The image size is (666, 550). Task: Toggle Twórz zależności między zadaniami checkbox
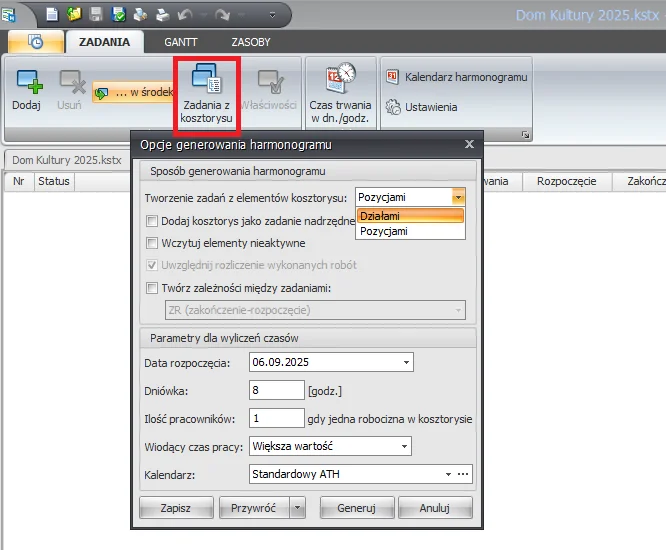point(152,288)
